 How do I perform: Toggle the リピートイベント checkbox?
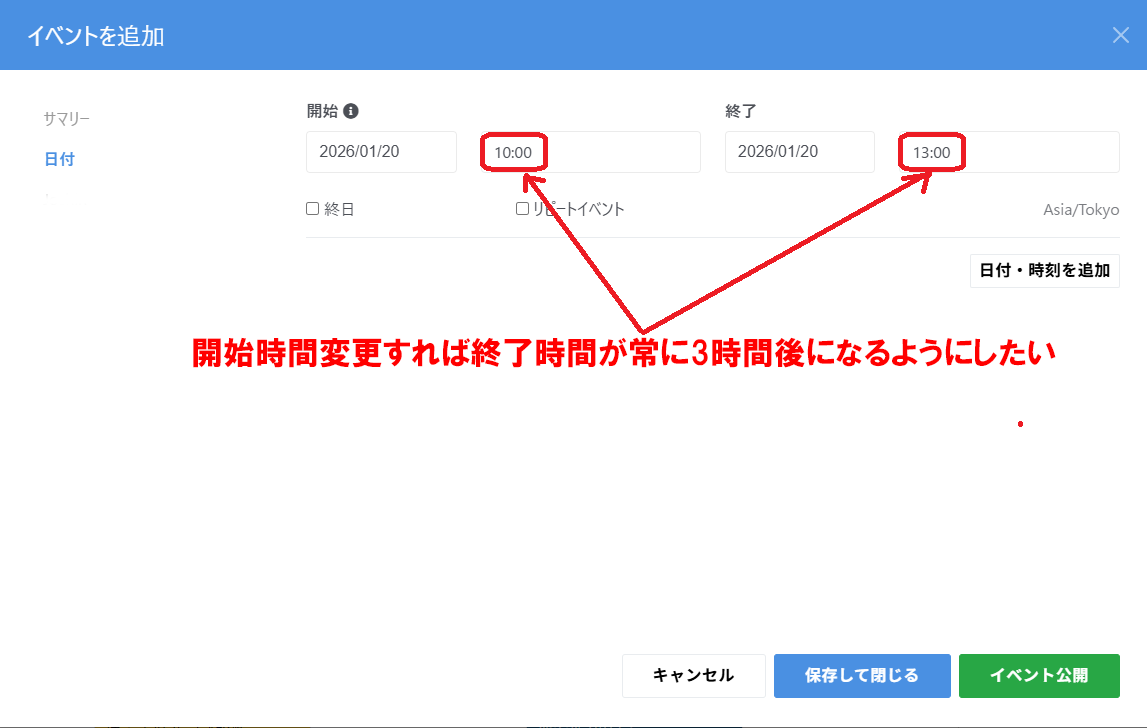point(522,209)
